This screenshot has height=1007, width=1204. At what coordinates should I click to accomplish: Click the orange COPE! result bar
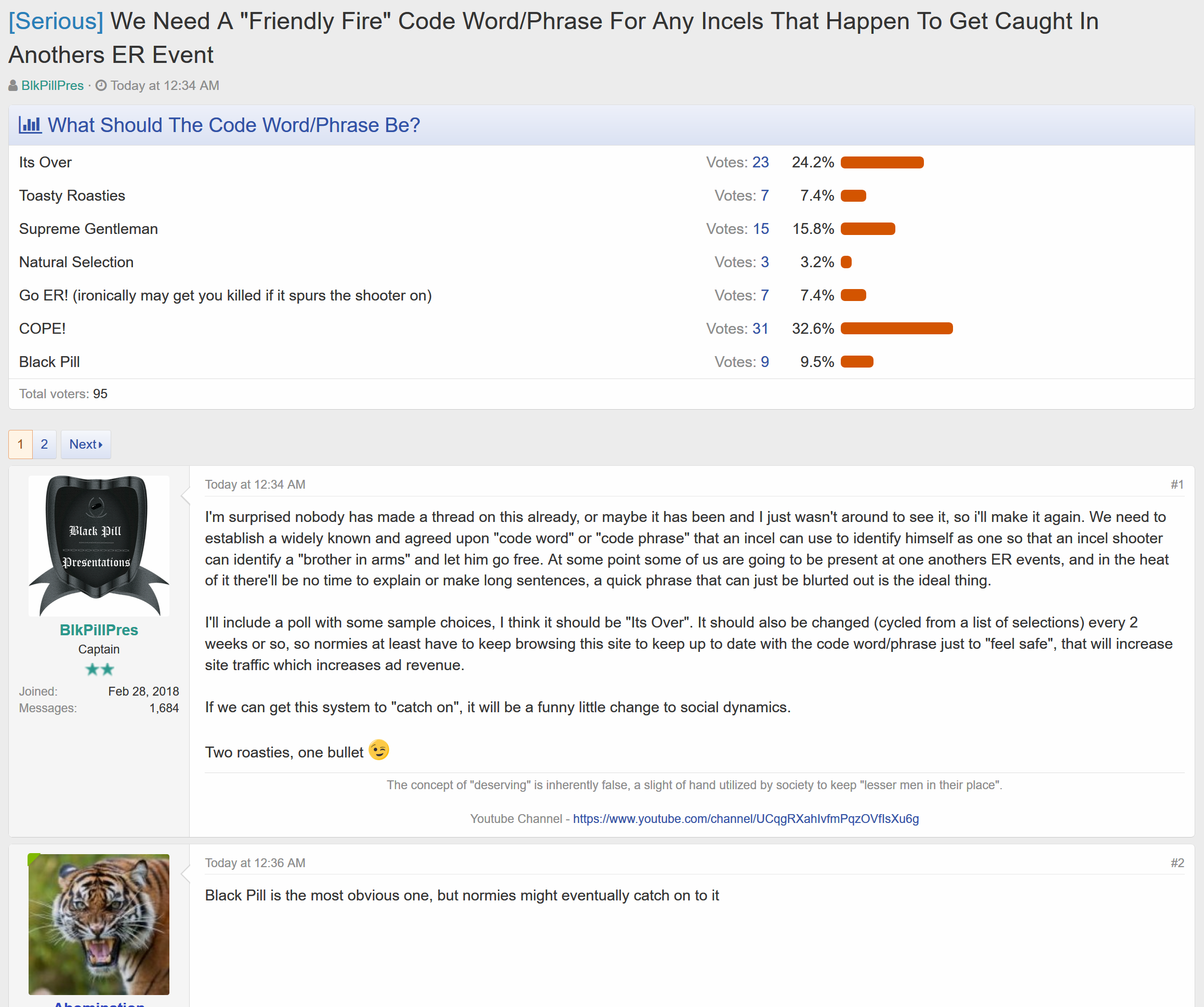(897, 329)
